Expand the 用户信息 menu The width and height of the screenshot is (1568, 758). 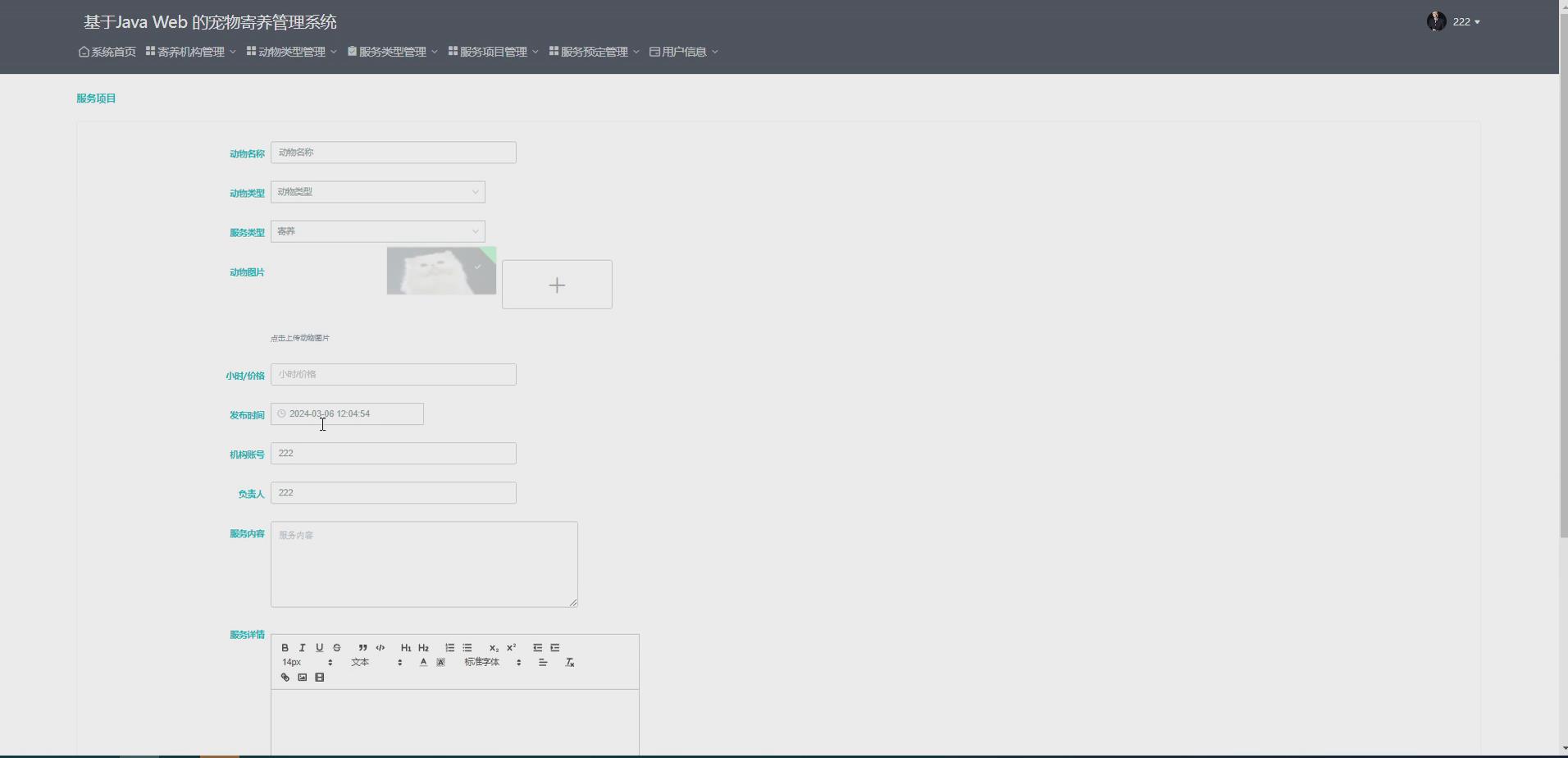pyautogui.click(x=684, y=52)
